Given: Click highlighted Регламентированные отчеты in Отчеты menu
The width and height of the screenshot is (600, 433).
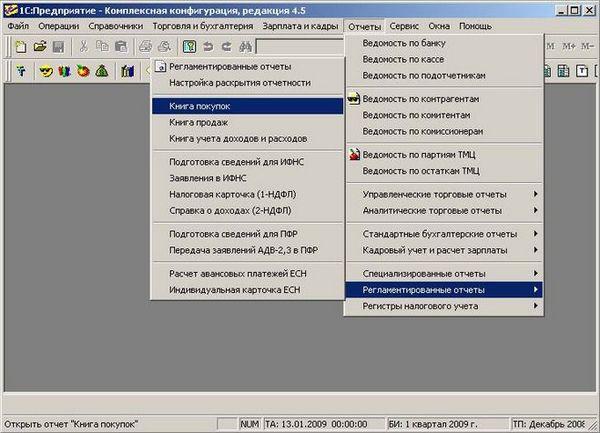Looking at the screenshot, I should (444, 290).
